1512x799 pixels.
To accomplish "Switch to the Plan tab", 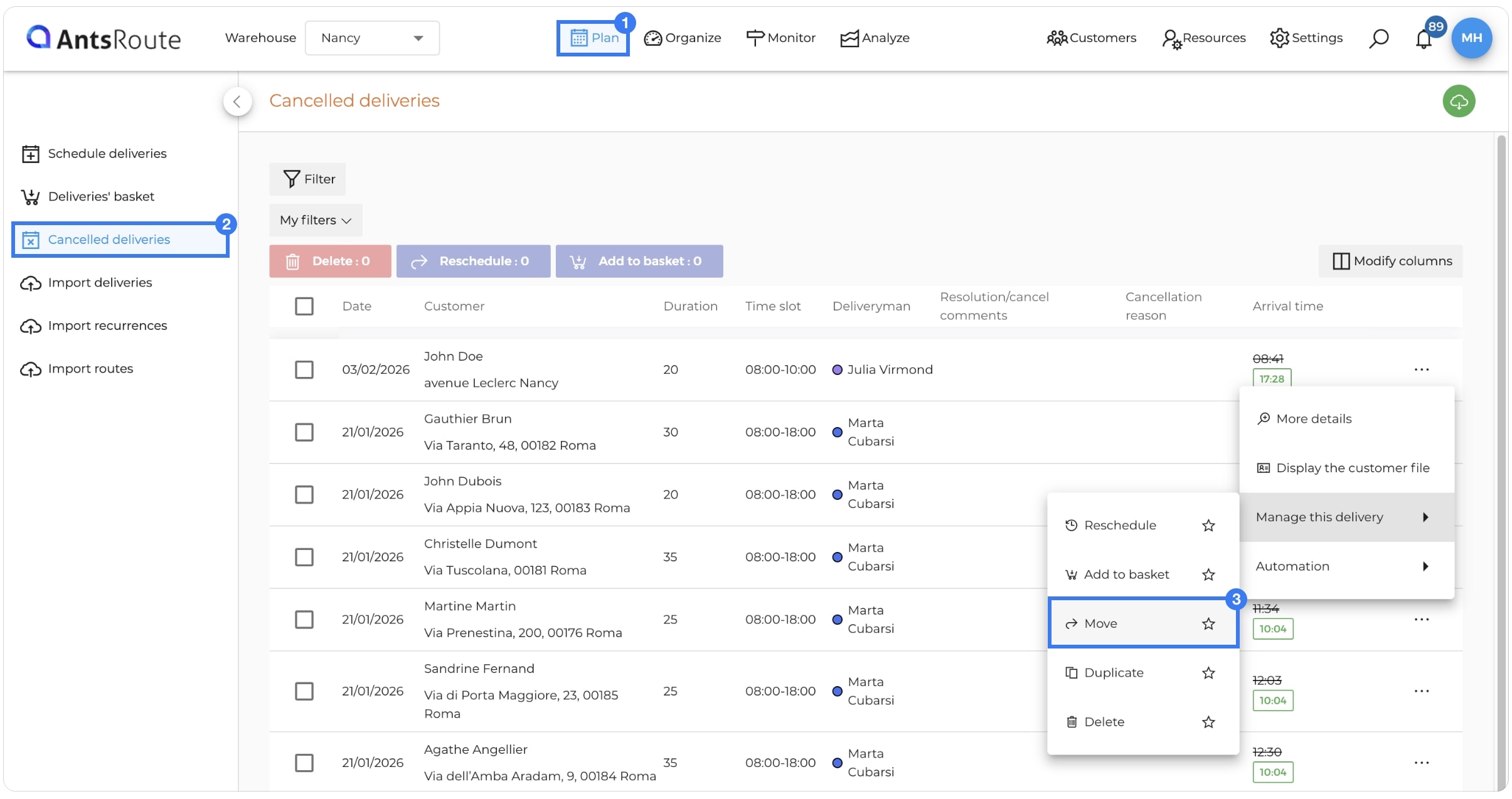I will point(594,38).
